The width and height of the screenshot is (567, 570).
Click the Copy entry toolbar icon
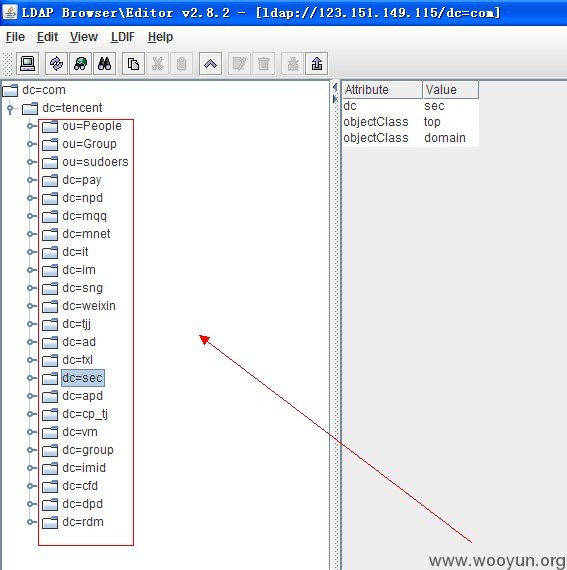(133, 64)
